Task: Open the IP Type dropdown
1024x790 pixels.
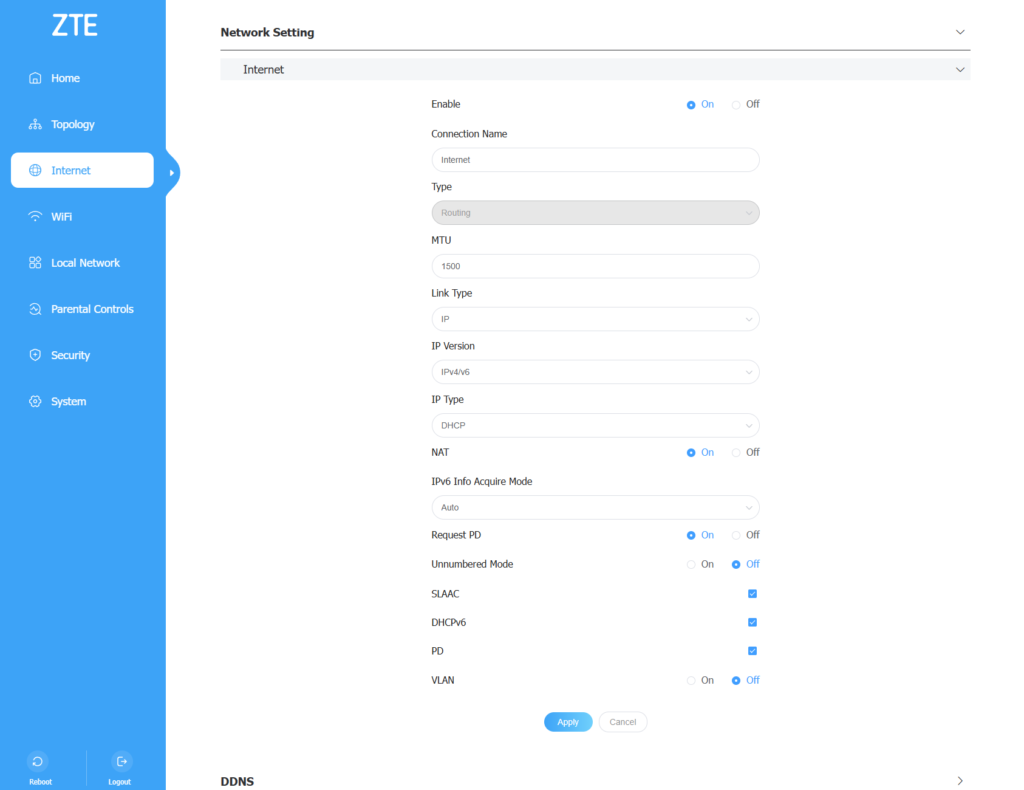Action: tap(595, 426)
